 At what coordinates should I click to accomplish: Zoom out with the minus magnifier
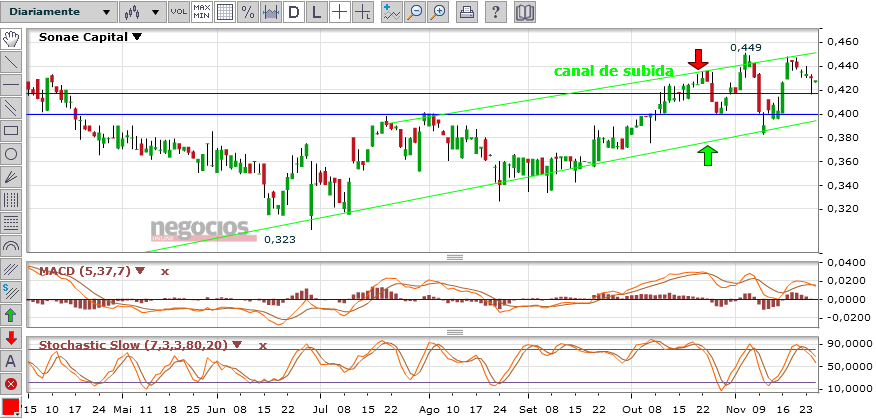415,12
